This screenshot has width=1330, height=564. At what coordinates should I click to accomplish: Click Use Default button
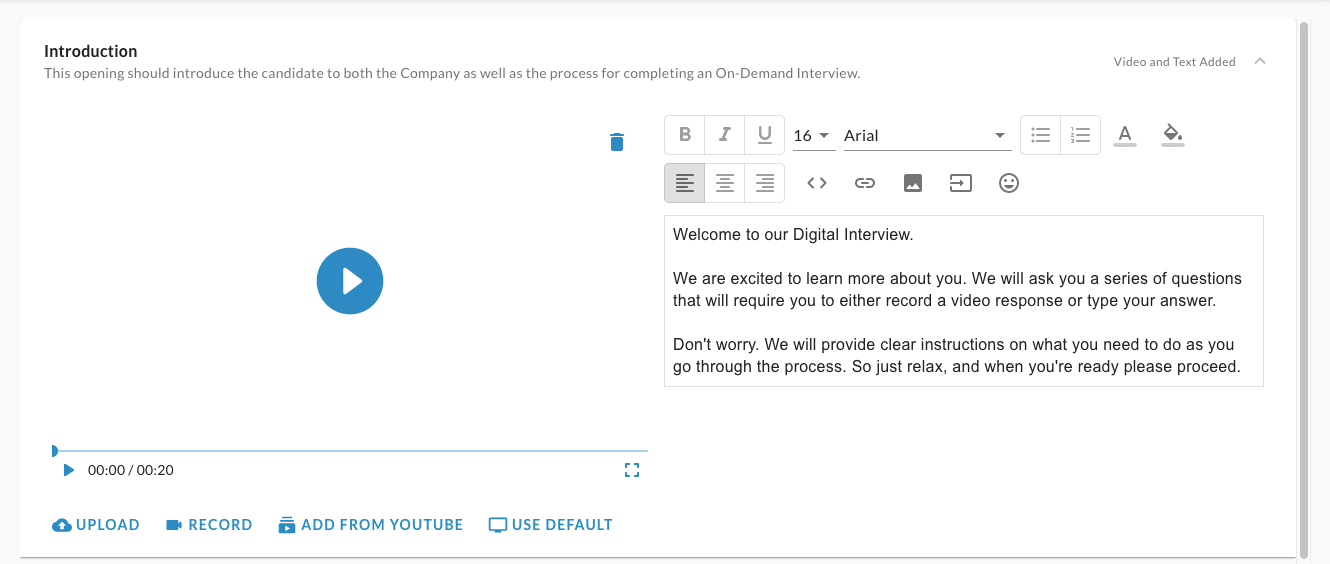pos(551,525)
